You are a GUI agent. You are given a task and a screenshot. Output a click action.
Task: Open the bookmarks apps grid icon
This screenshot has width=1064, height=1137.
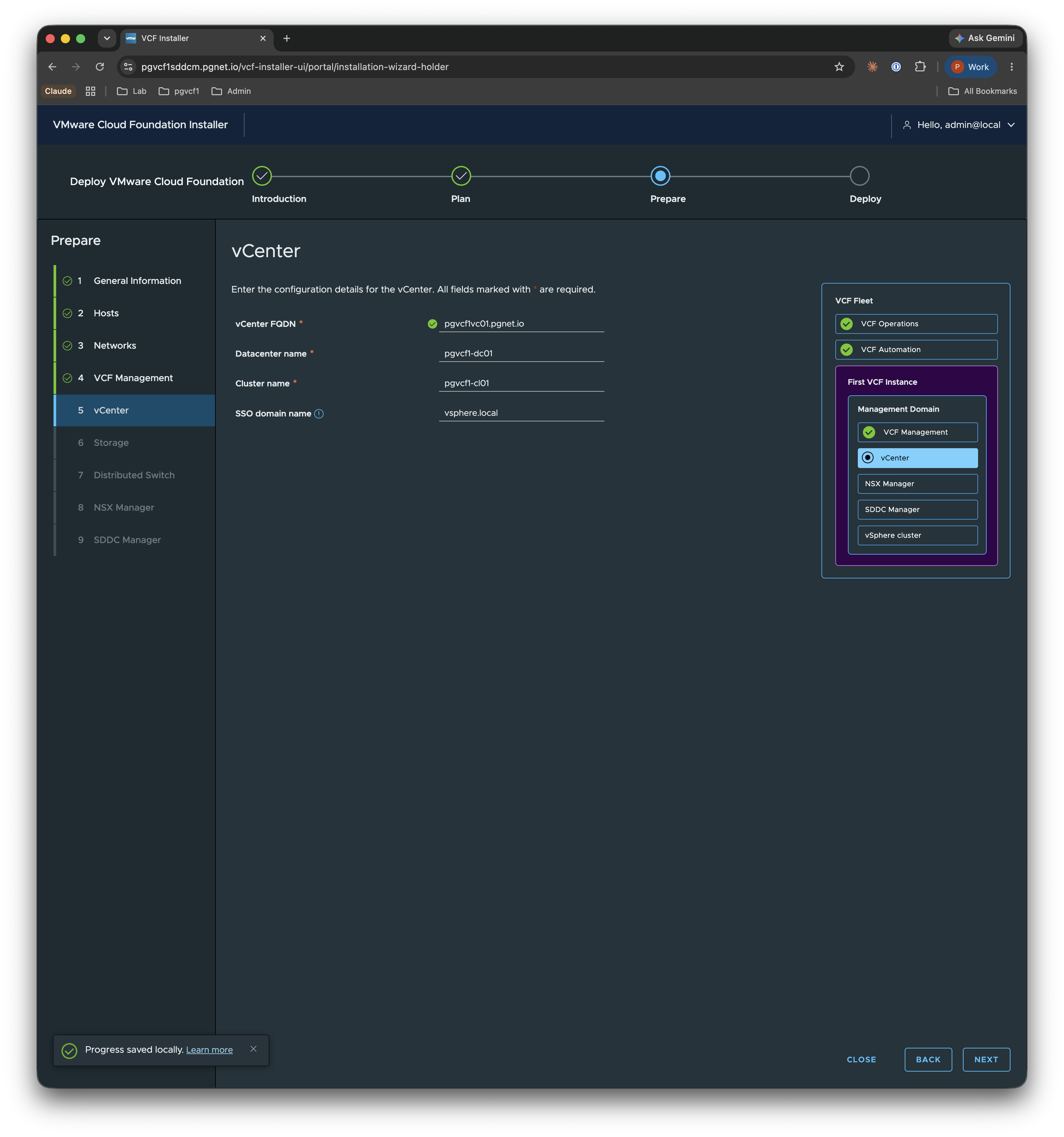(90, 91)
